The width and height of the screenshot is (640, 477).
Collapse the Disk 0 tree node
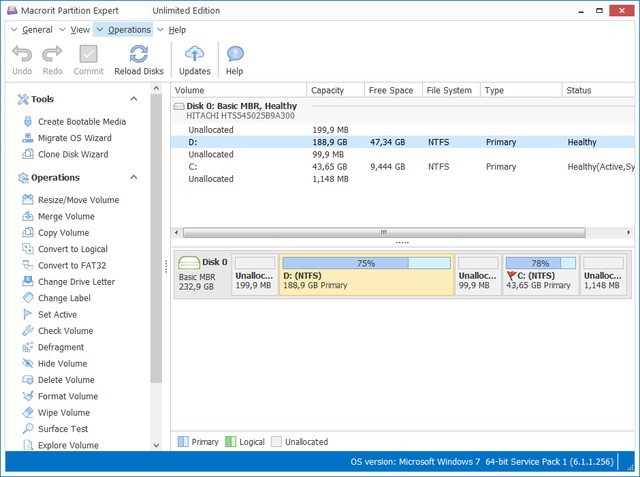tap(179, 105)
